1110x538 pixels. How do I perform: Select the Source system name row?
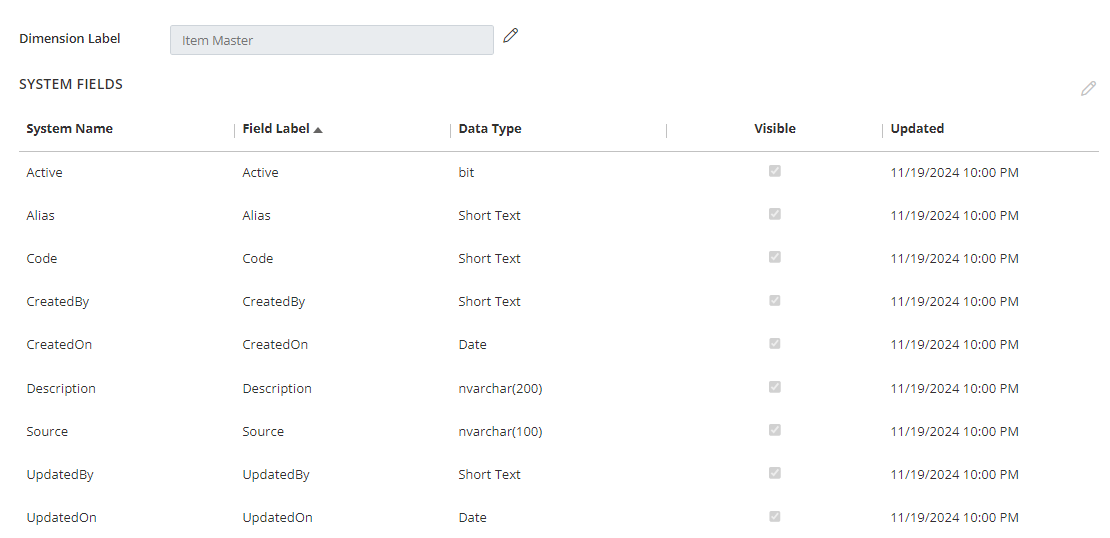pyautogui.click(x=47, y=432)
